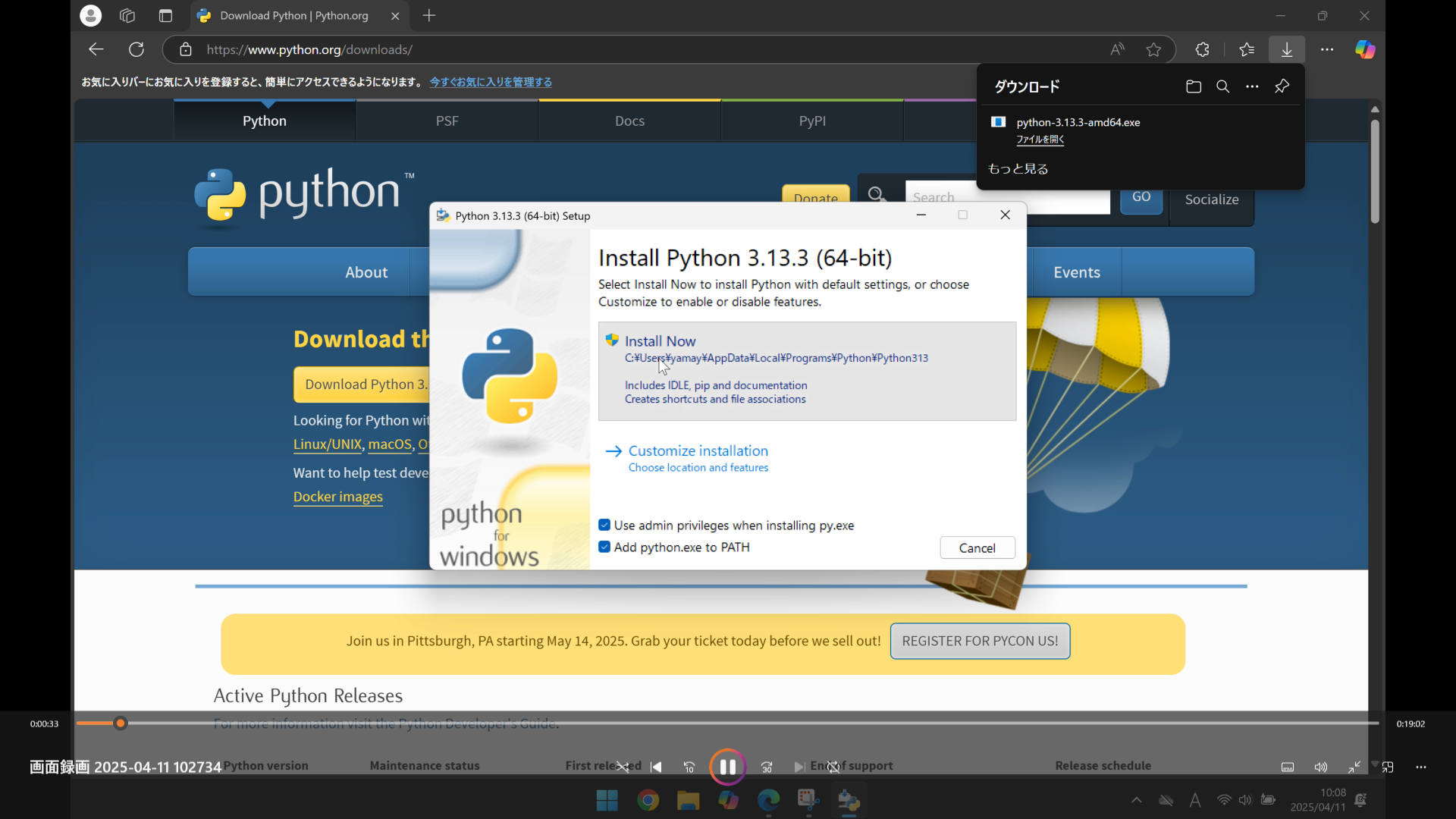Screen dimensions: 1456x819
Task: Open the downloads folder icon in the download panel
Action: (x=1194, y=86)
